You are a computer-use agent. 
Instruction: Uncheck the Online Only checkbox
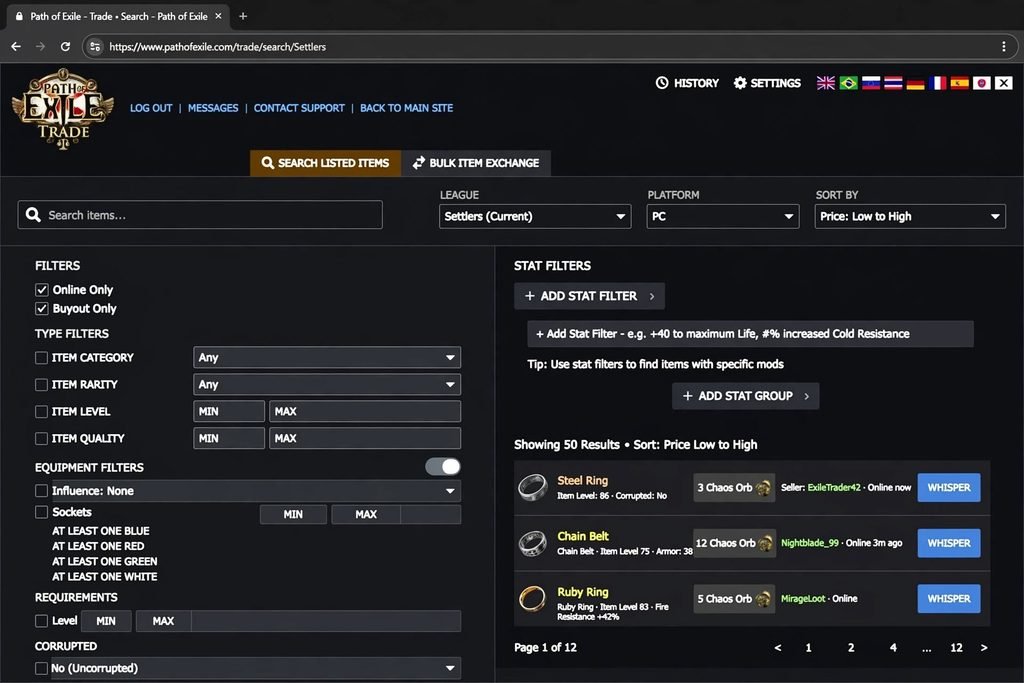pos(42,289)
